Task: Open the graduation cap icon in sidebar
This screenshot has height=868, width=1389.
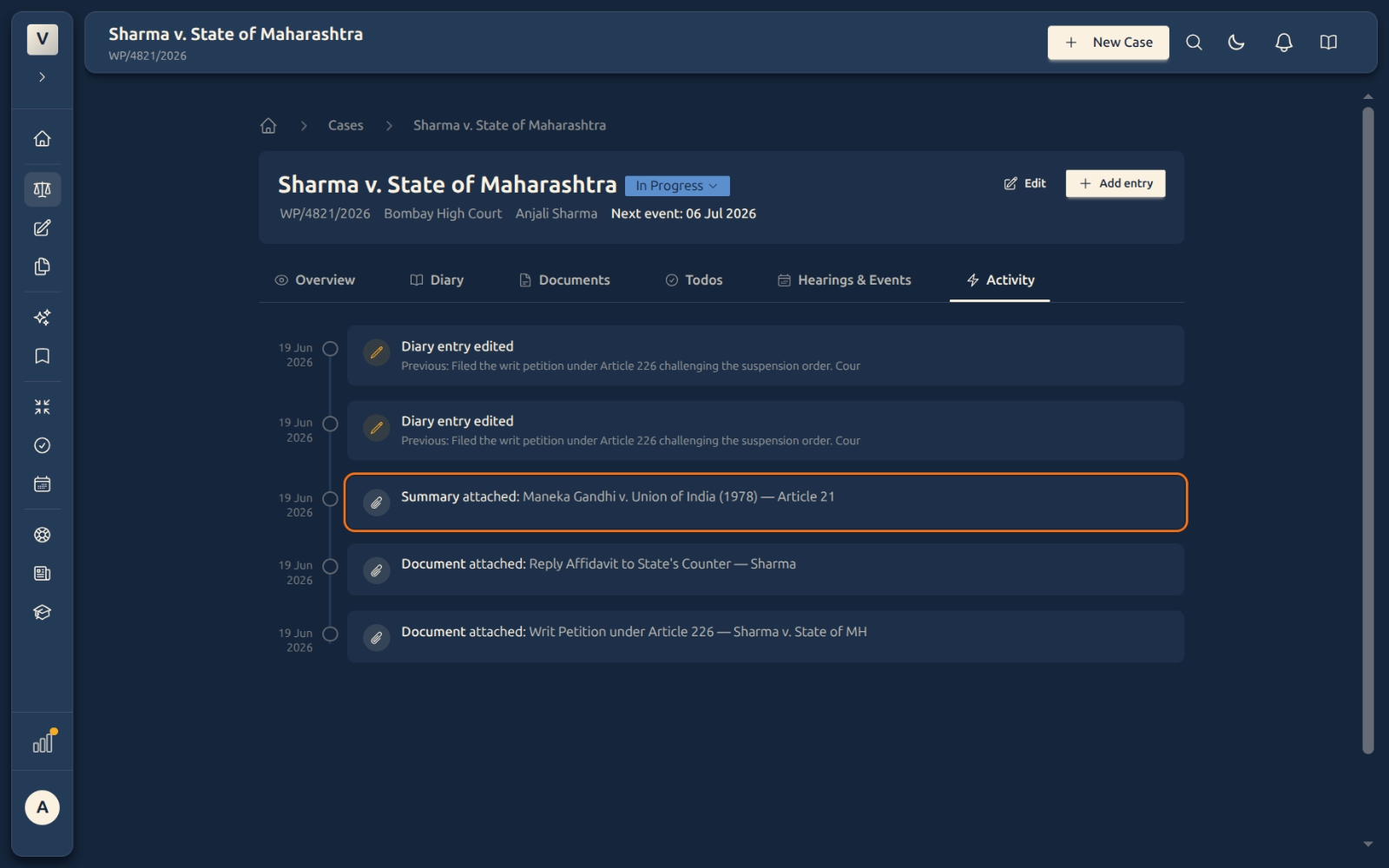Action: 42,613
